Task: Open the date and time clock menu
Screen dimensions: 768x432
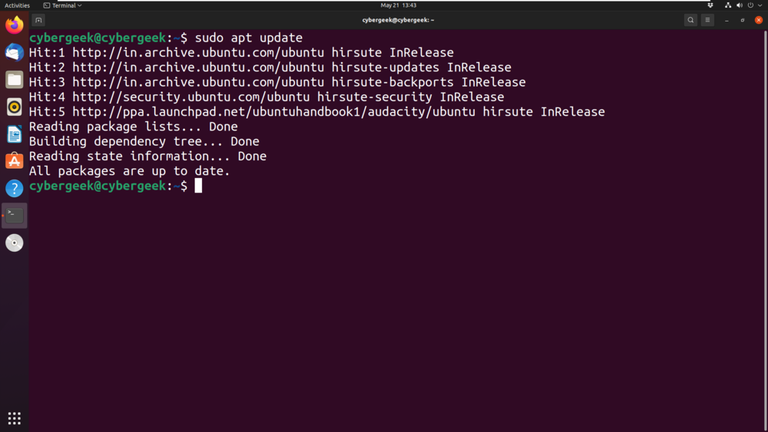Action: click(397, 5)
